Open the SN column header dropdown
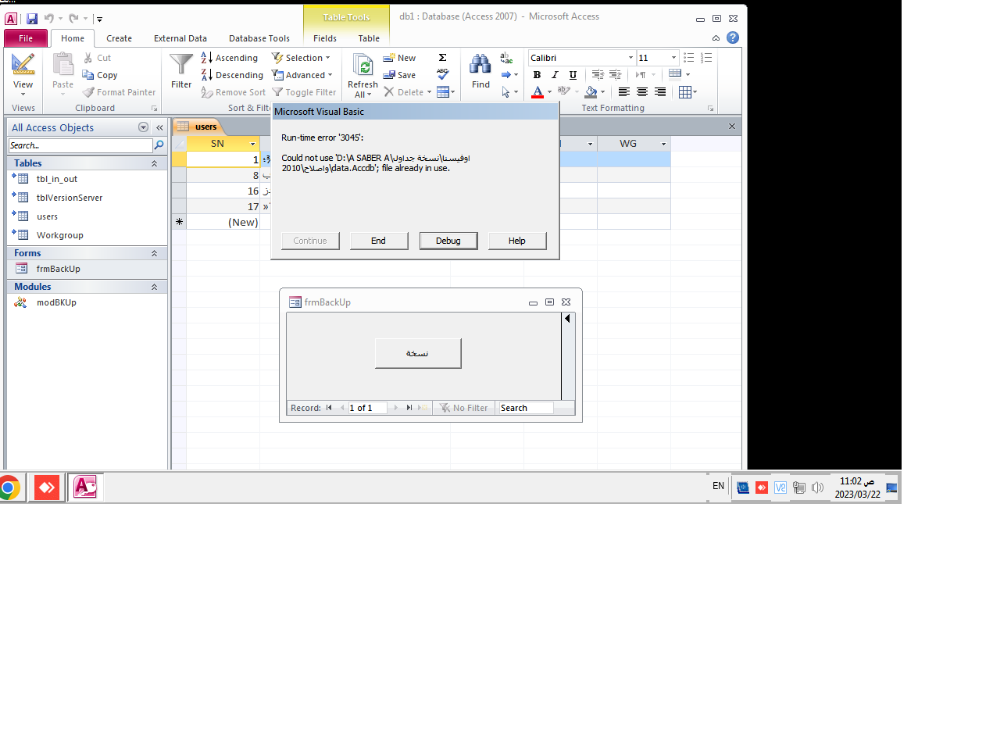1000x750 pixels. coord(253,144)
